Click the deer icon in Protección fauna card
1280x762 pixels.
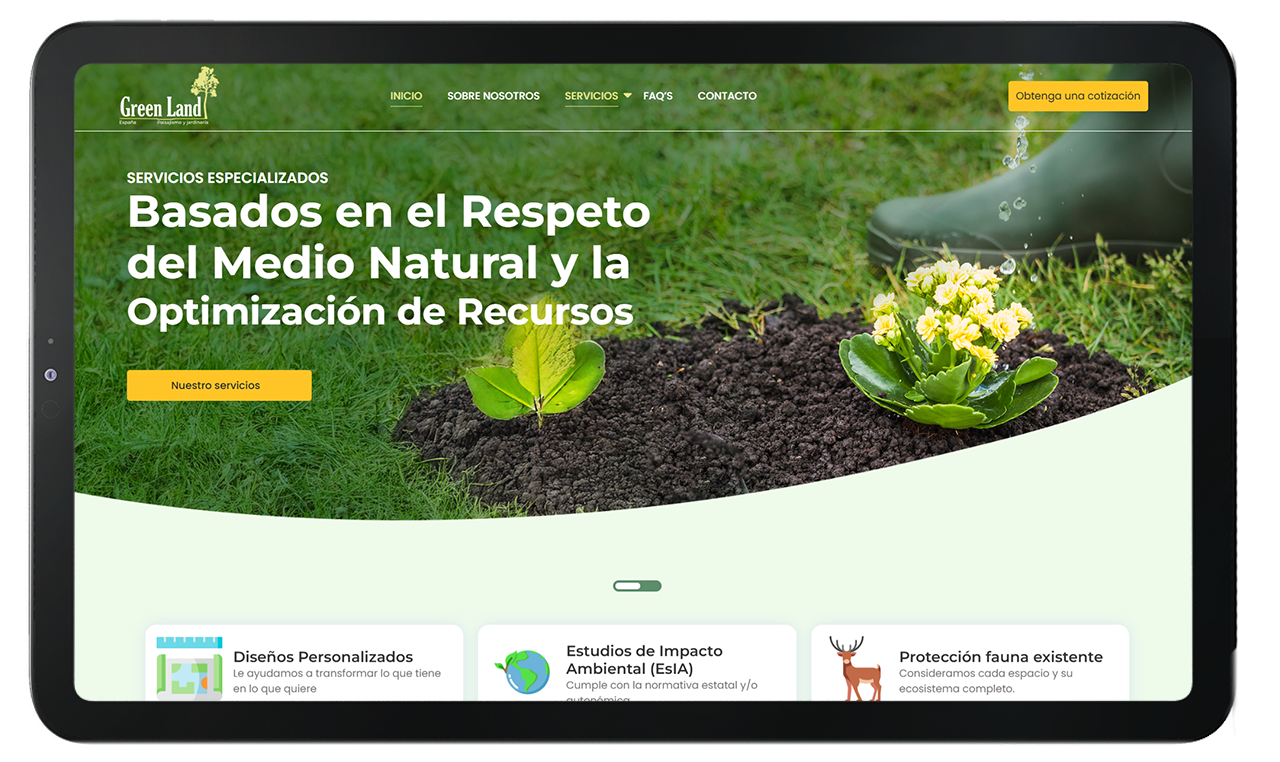(x=856, y=668)
